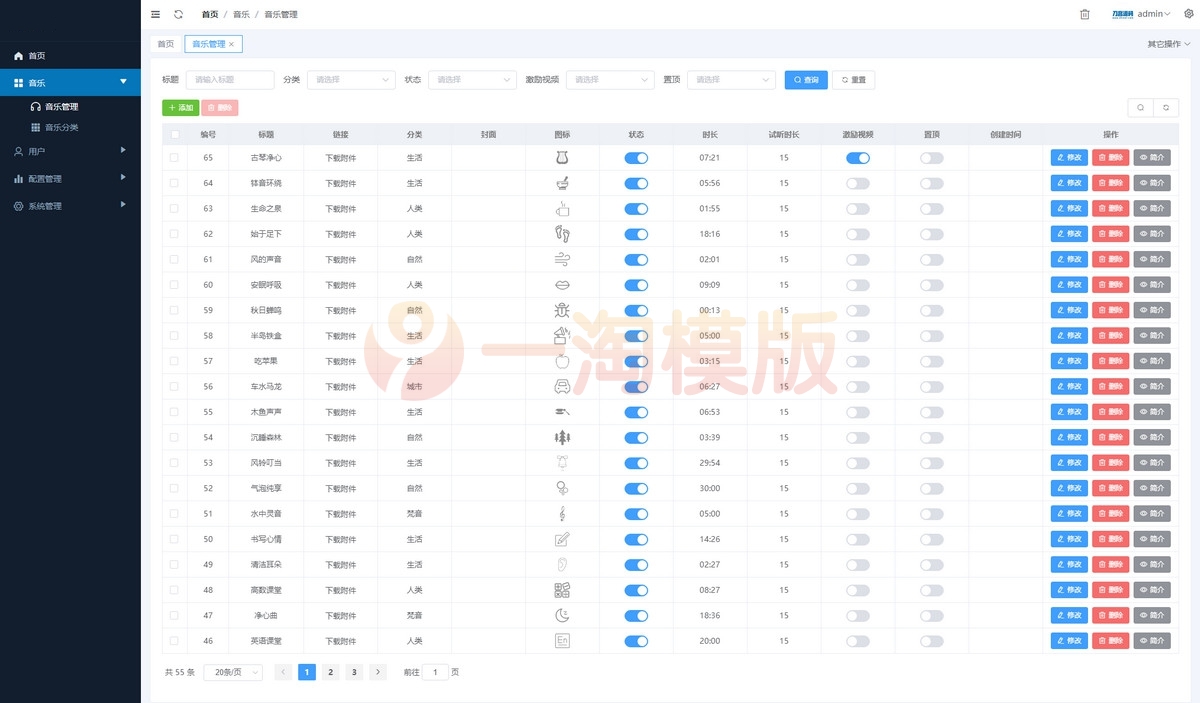
Task: Click the lips icon for 安眠呼吸
Action: [562, 285]
